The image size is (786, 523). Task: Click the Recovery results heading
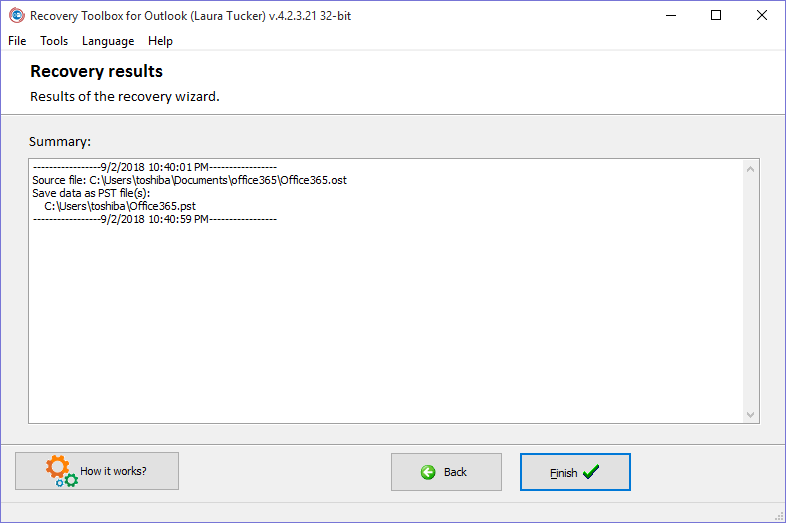(x=96, y=71)
